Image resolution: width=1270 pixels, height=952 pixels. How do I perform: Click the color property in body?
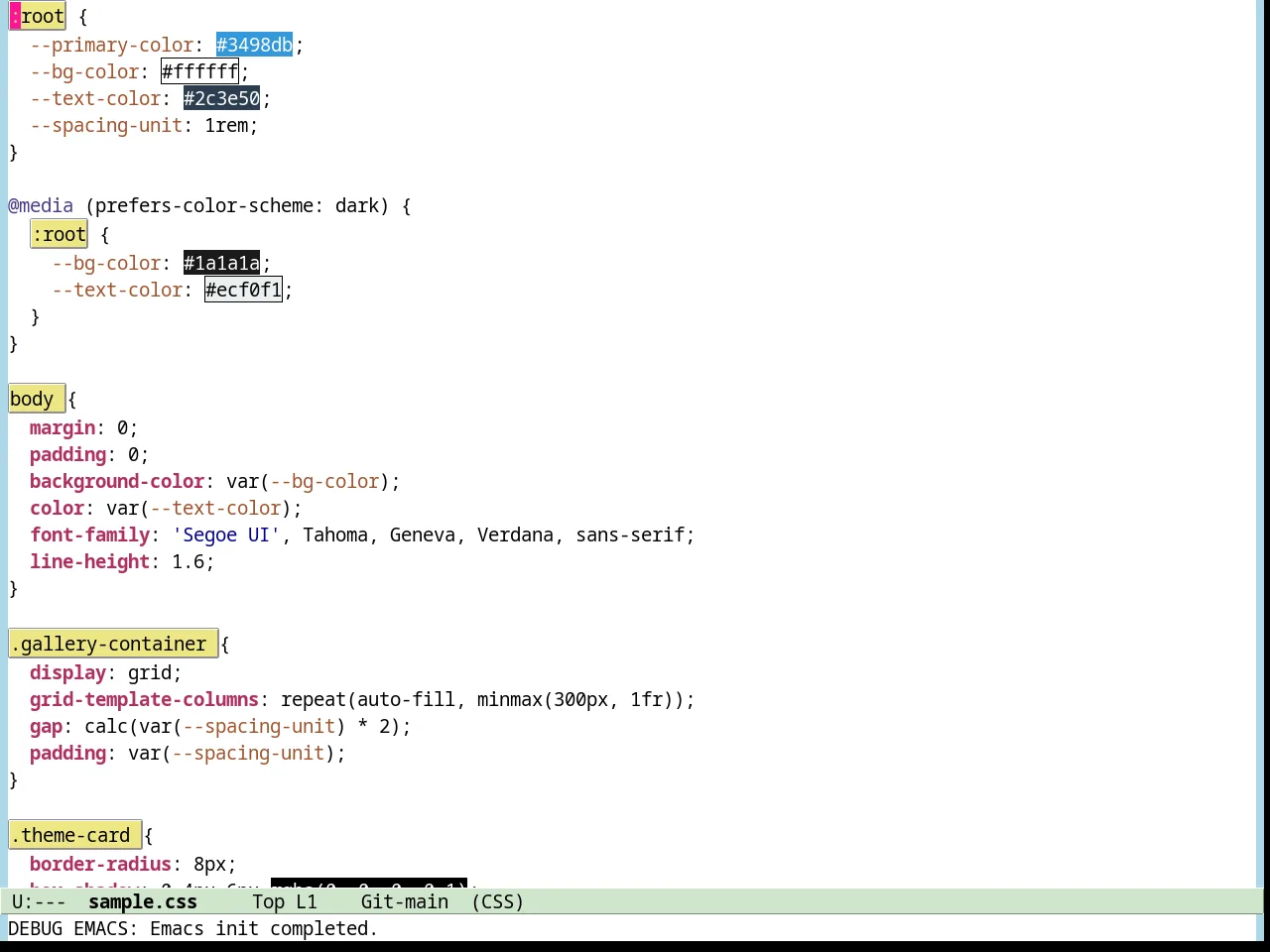click(57, 508)
